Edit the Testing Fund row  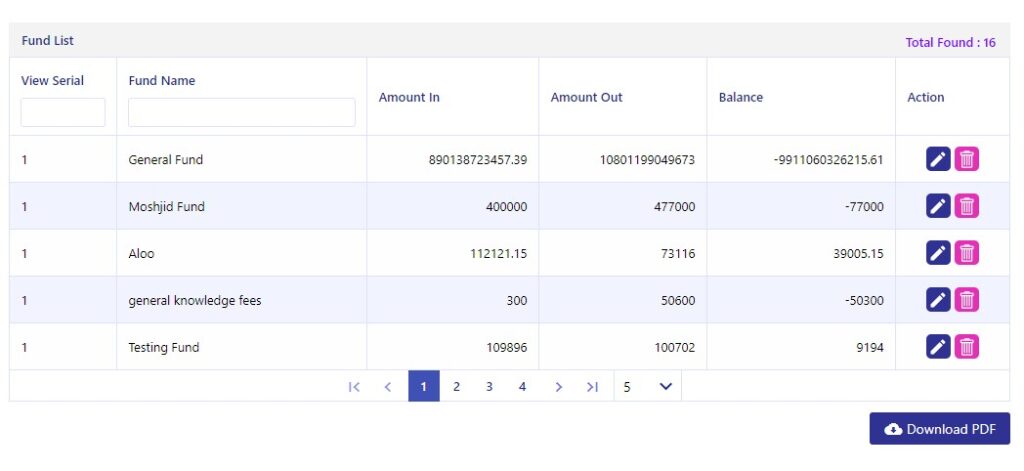coord(938,347)
